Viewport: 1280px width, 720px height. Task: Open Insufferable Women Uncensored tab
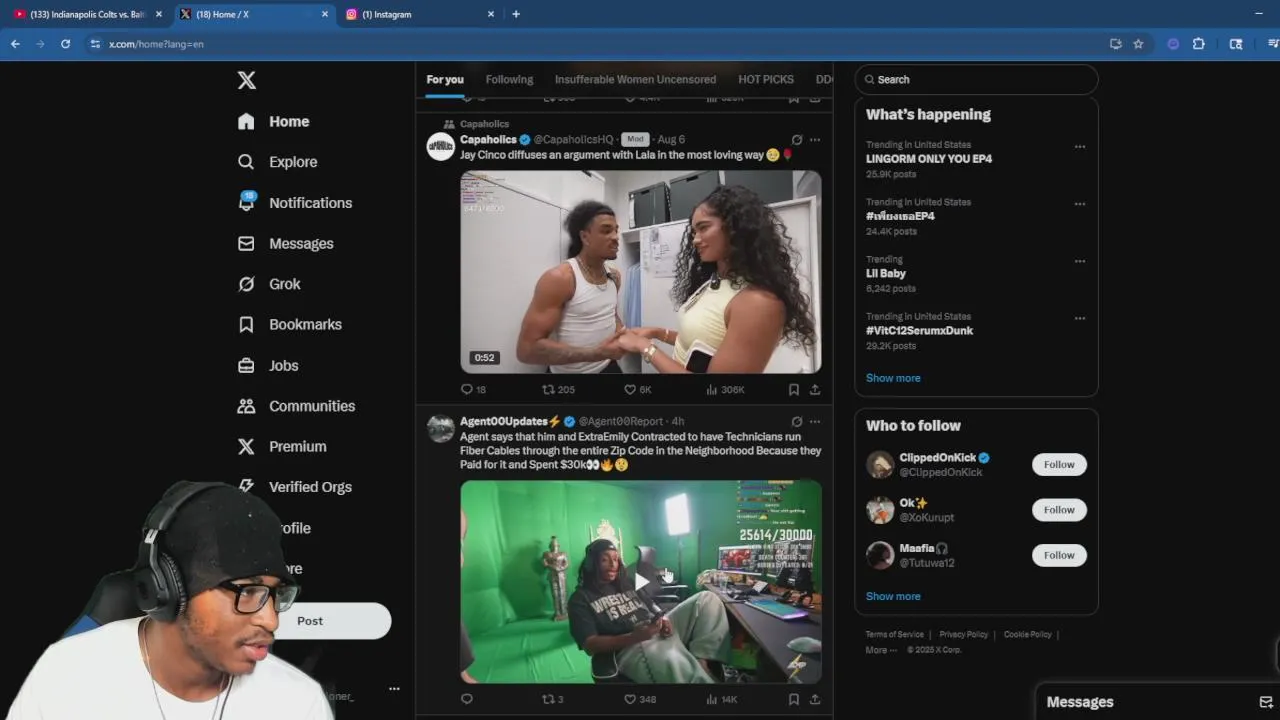tap(635, 79)
